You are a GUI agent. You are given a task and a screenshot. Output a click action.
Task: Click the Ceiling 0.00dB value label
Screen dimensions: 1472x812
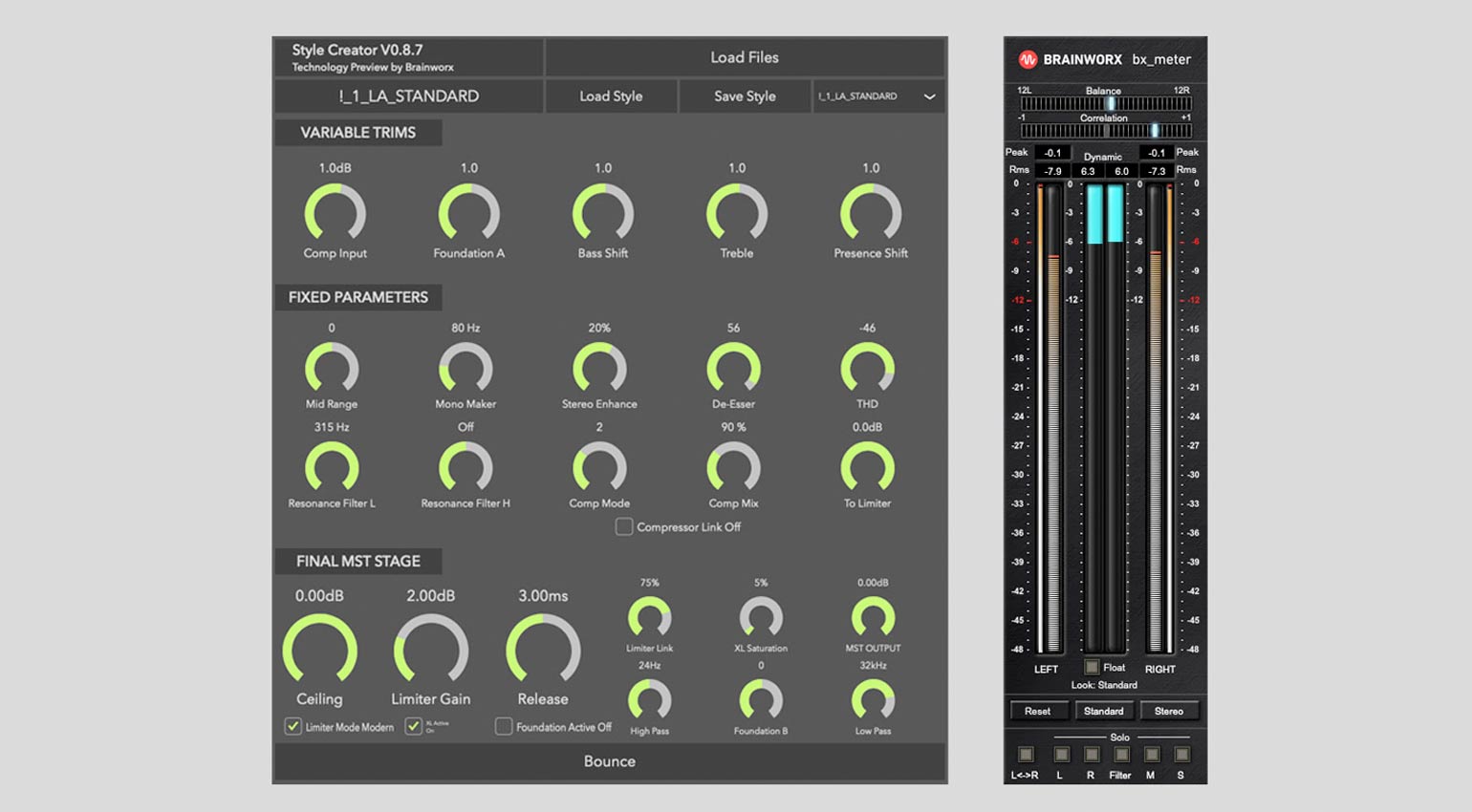click(x=319, y=595)
